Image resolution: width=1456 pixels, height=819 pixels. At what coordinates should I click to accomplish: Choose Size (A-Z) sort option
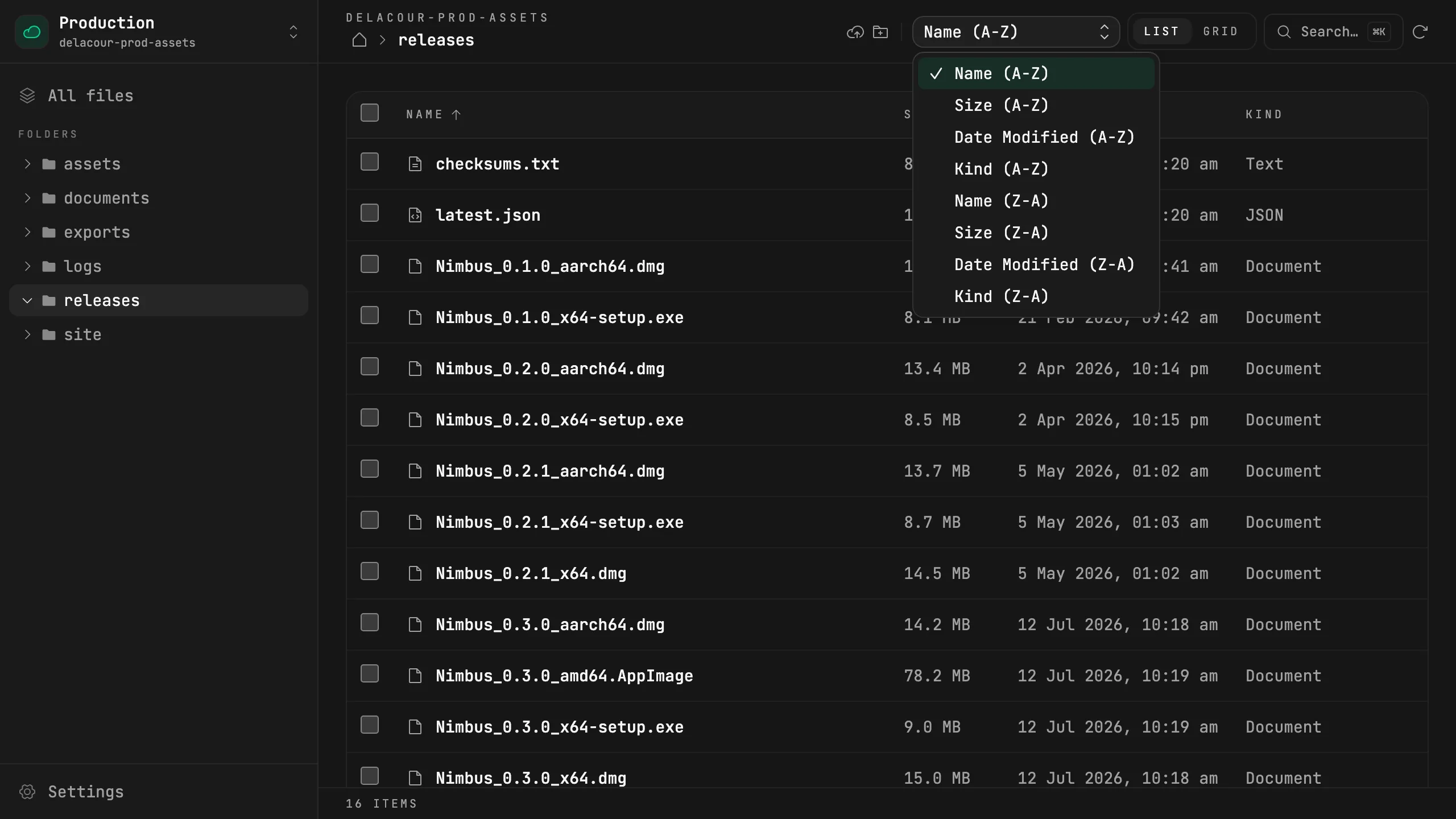click(x=1036, y=105)
